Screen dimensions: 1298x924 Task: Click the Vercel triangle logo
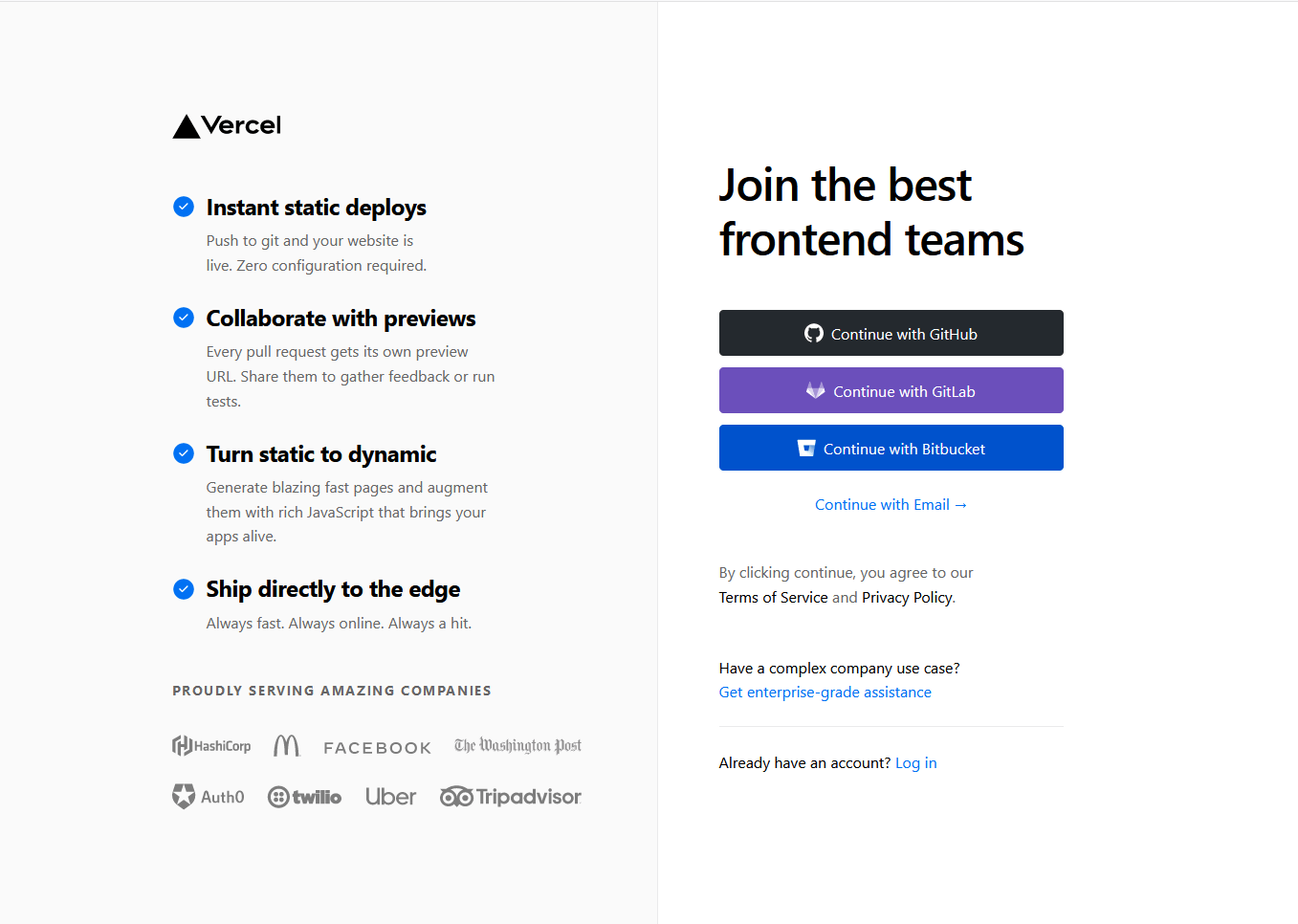tap(187, 126)
